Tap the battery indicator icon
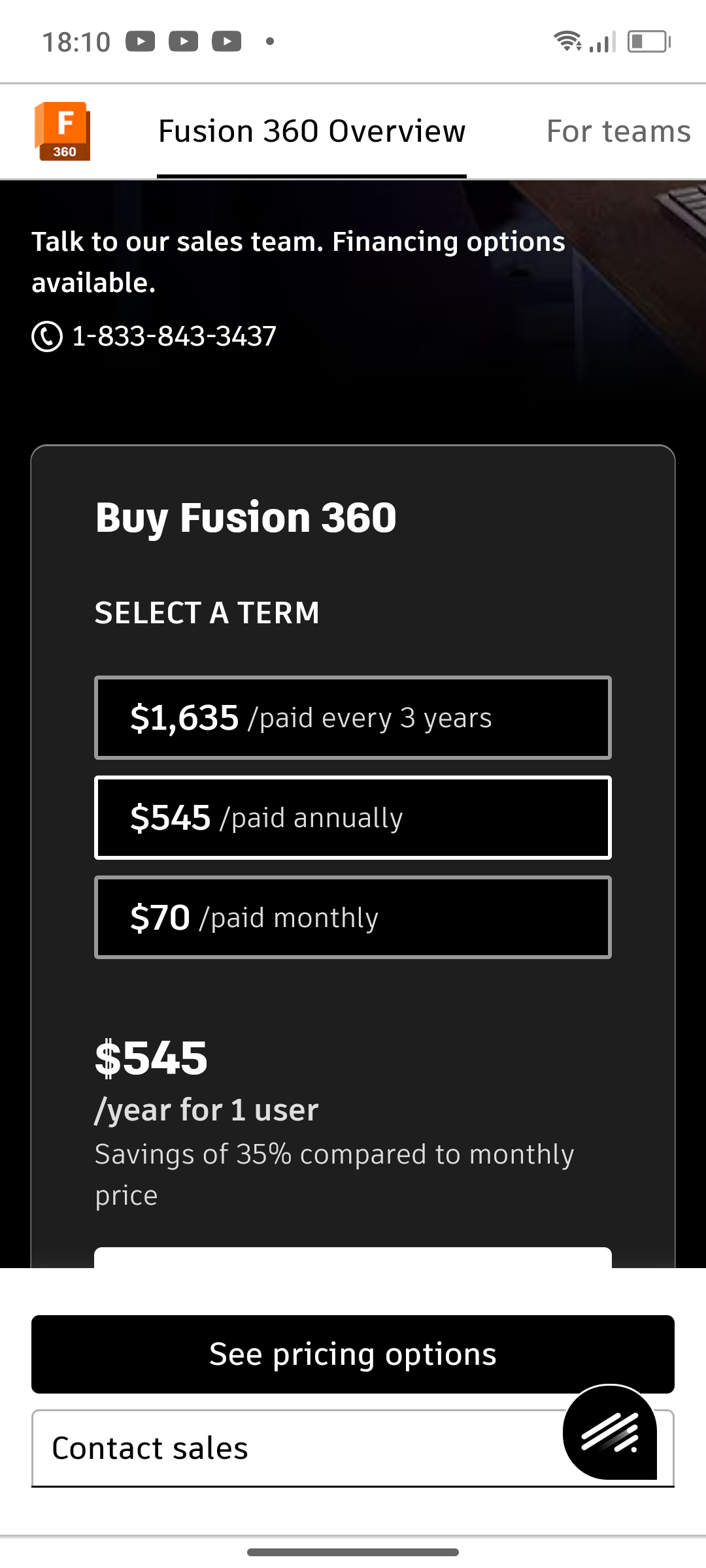The width and height of the screenshot is (706, 1568). (649, 42)
